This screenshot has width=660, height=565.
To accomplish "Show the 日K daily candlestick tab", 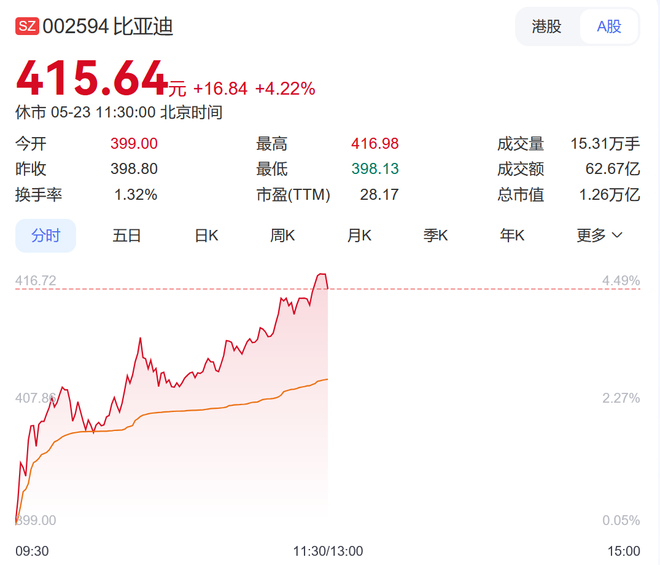I will point(207,236).
